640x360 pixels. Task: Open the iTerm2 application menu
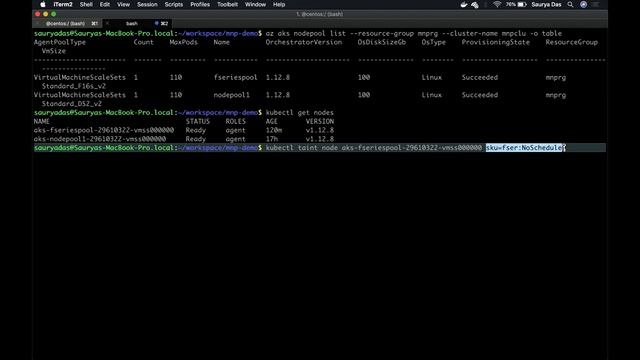[x=63, y=4]
